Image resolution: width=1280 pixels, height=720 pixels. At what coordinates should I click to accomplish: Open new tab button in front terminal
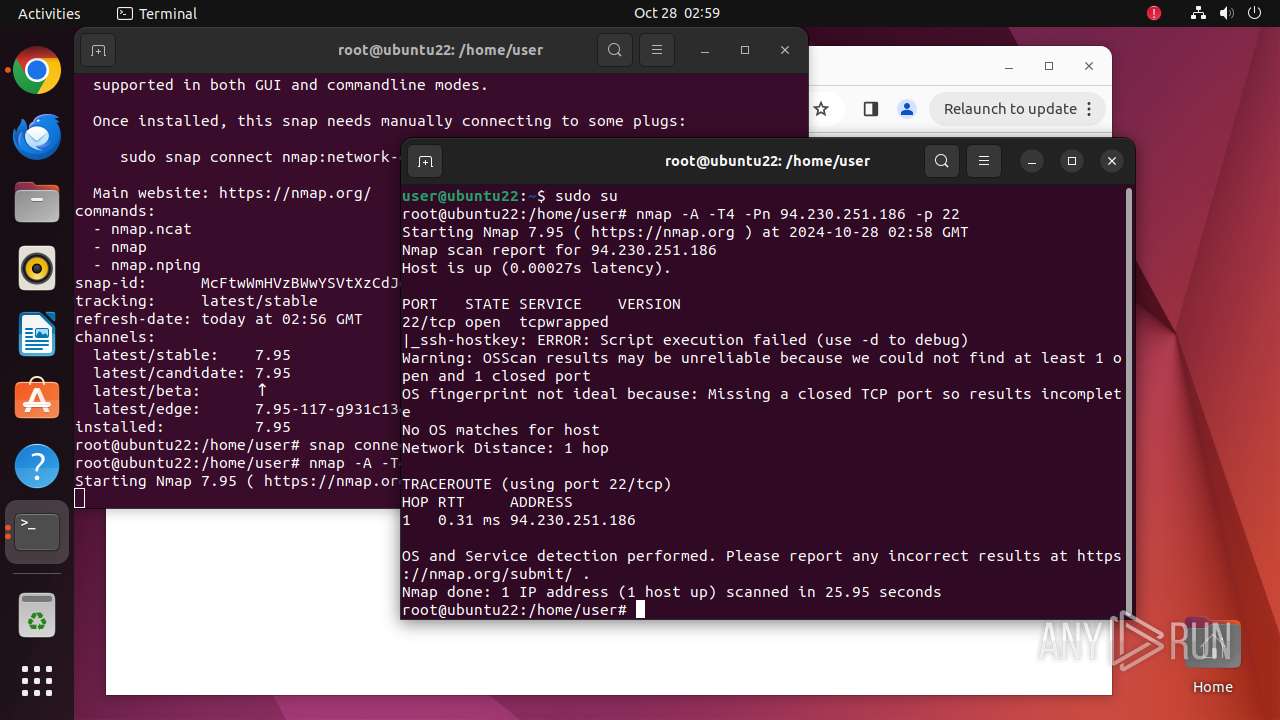pyautogui.click(x=425, y=161)
